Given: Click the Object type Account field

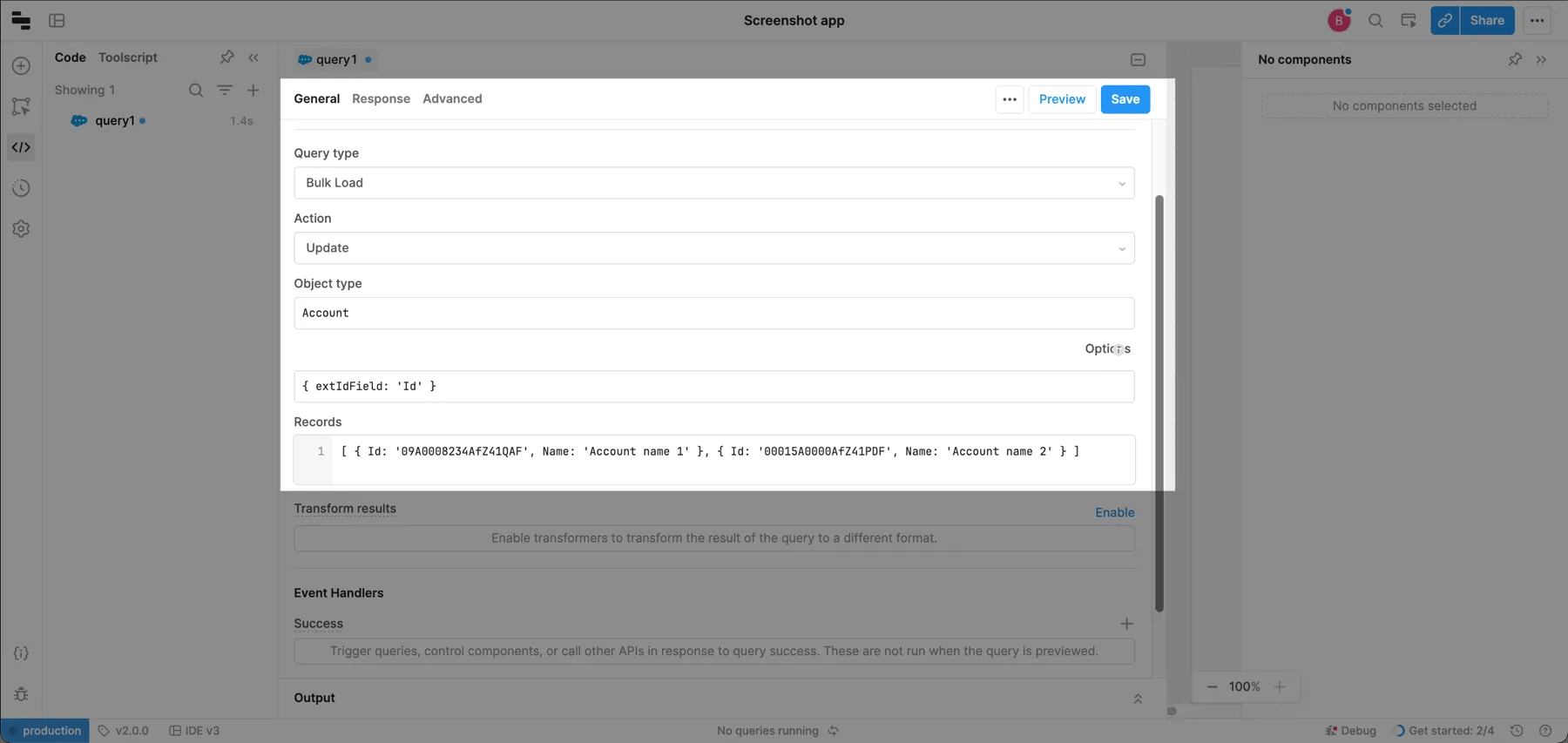Looking at the screenshot, I should (714, 314).
